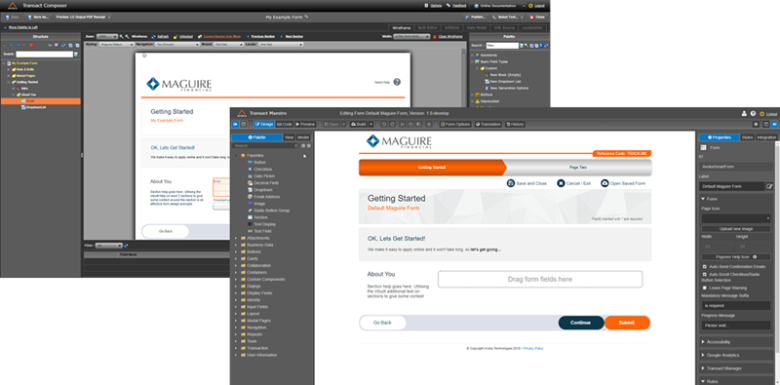Switch to the Model tab in Maestro
780x385 pixels.
(x=303, y=137)
